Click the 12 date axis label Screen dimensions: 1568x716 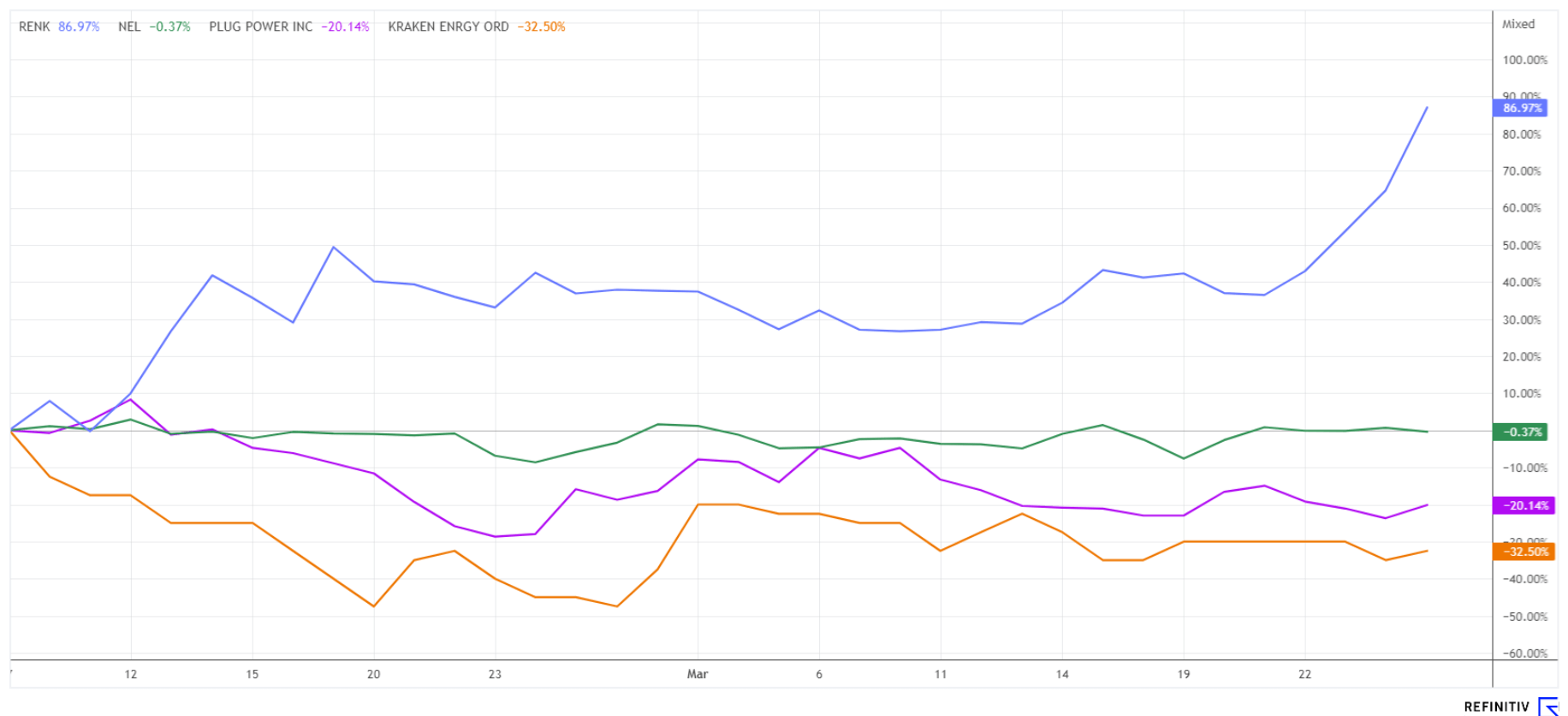point(130,674)
